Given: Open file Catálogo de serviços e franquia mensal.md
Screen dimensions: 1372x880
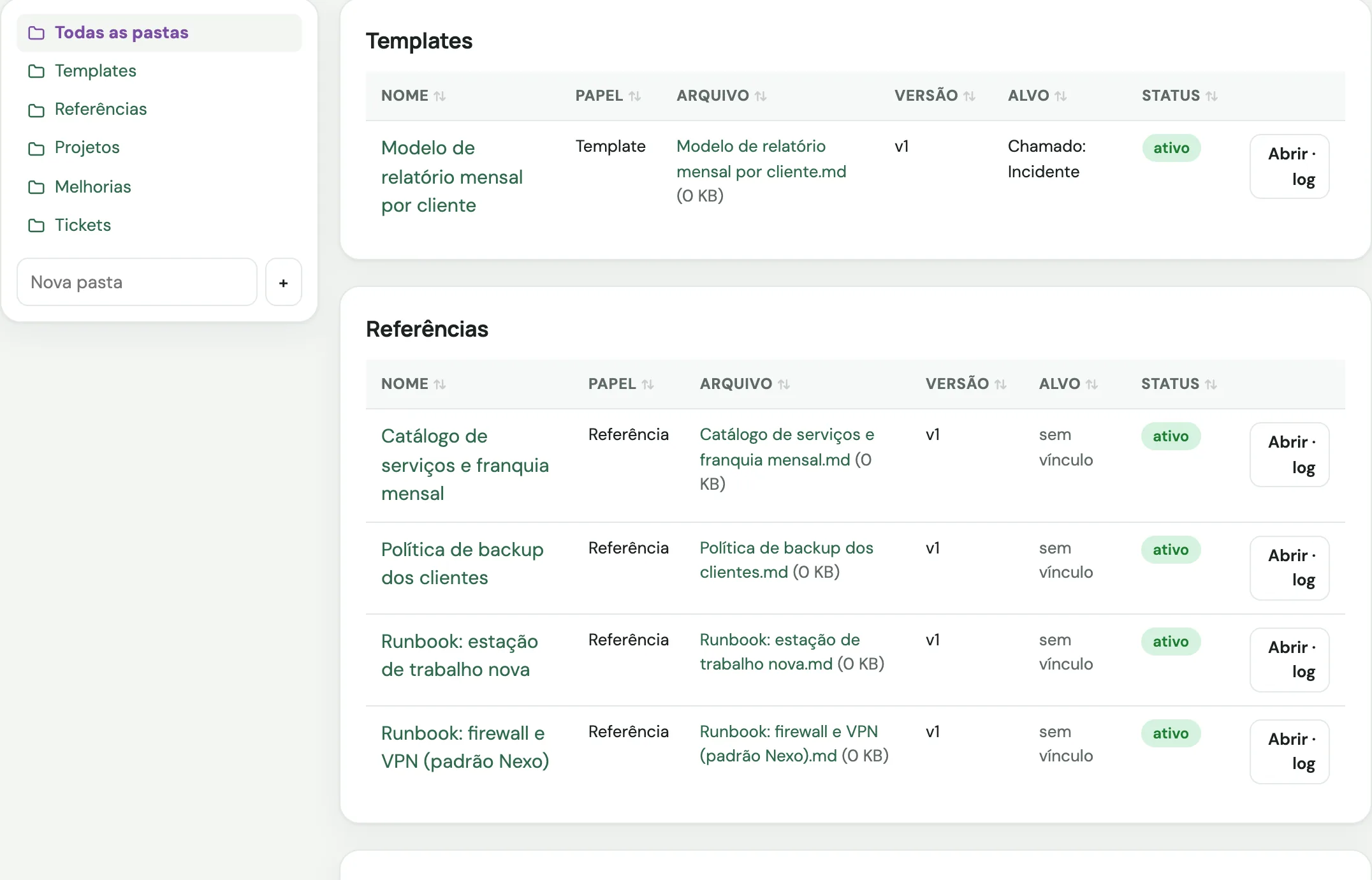Looking at the screenshot, I should [787, 447].
